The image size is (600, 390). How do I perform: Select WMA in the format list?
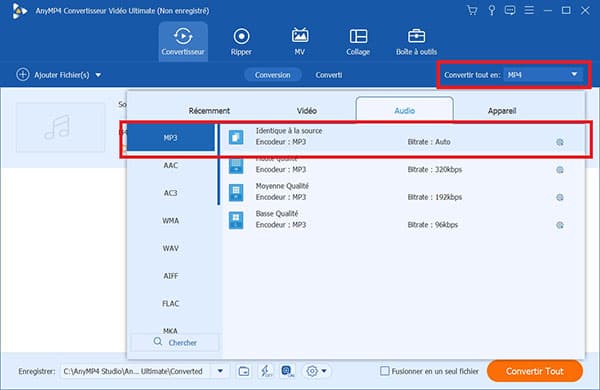(x=170, y=220)
